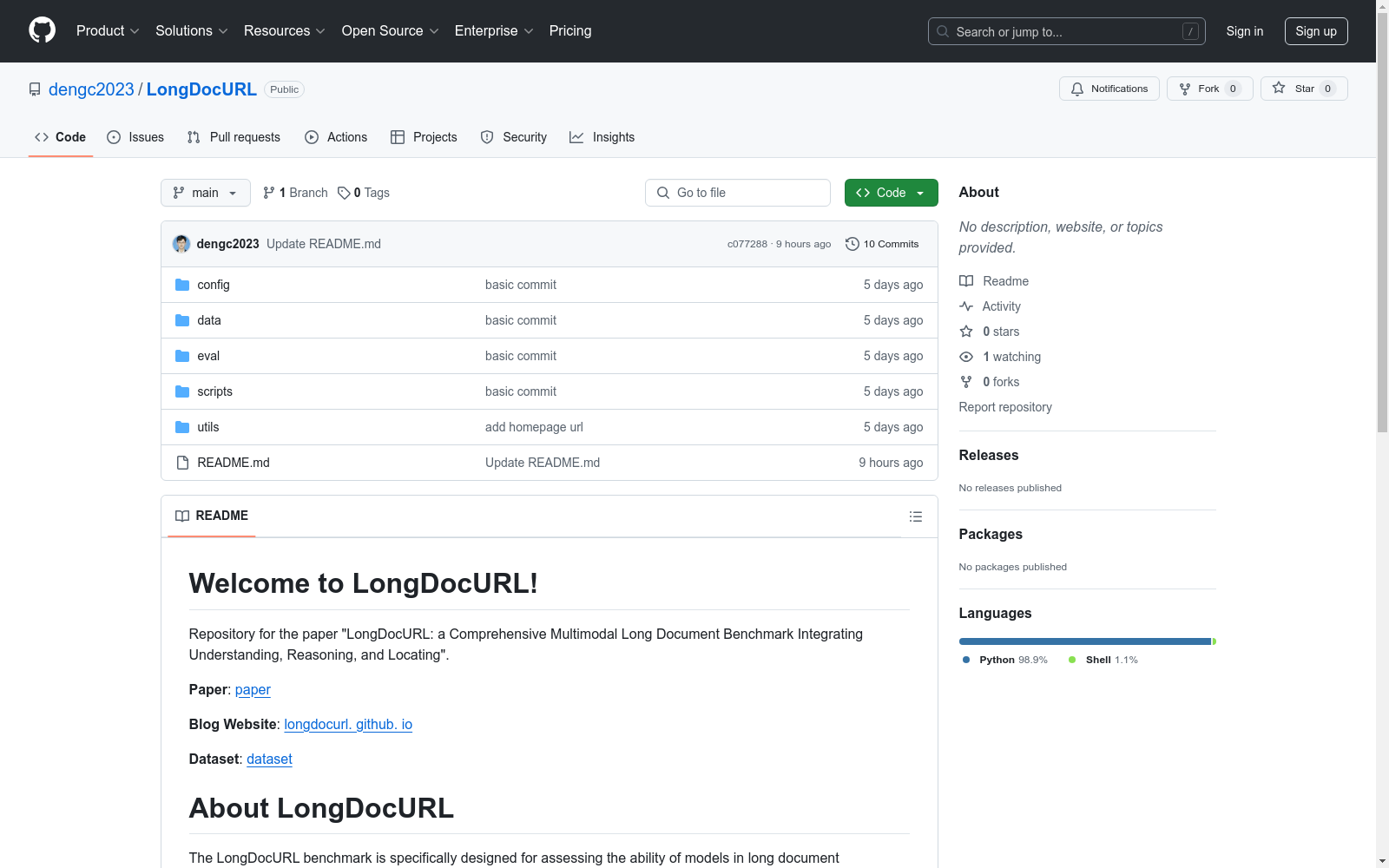Open the dengc2023 owner link in the repository title
This screenshot has height=868, width=1389.
pos(91,89)
